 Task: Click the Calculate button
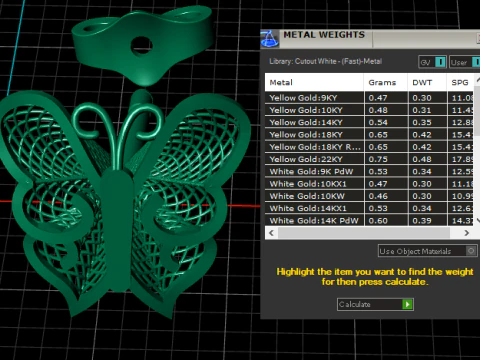[375, 304]
